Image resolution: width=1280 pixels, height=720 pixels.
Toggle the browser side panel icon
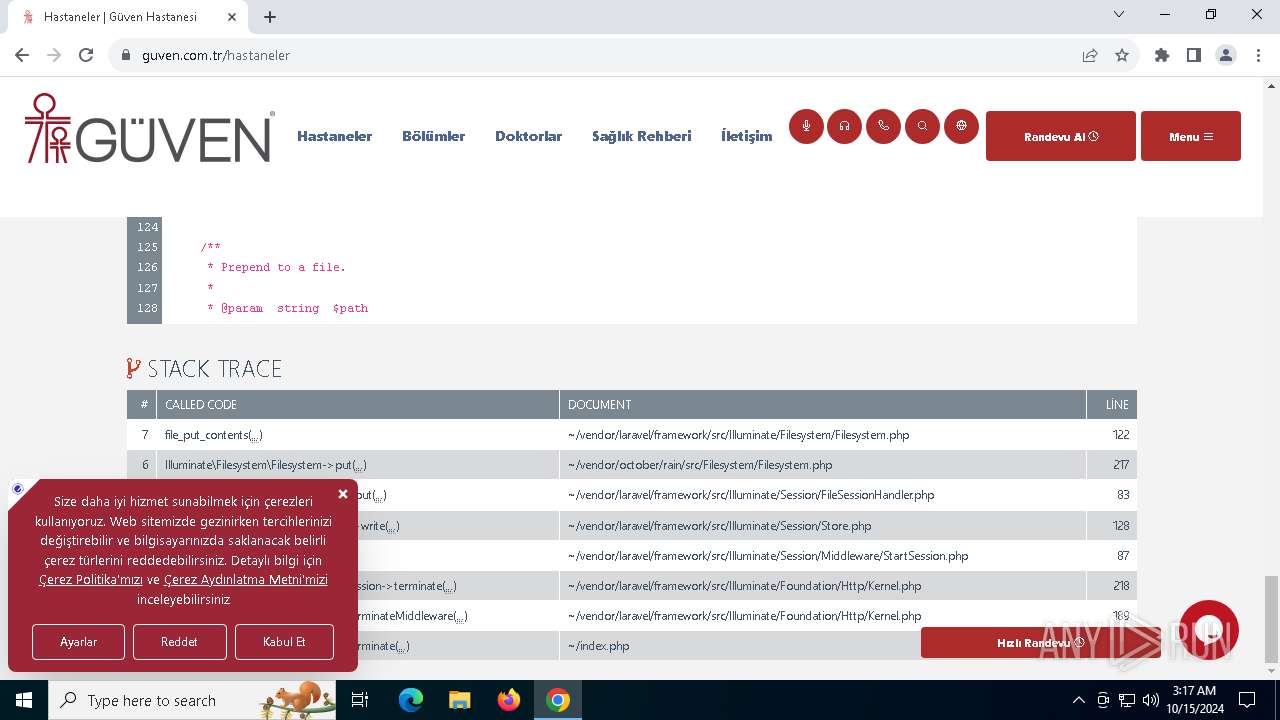1194,55
